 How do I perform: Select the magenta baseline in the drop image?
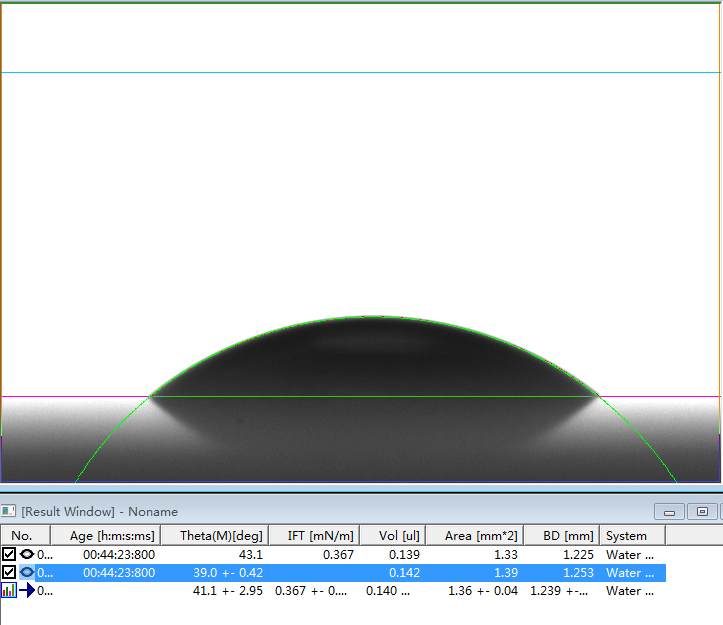(x=60, y=397)
